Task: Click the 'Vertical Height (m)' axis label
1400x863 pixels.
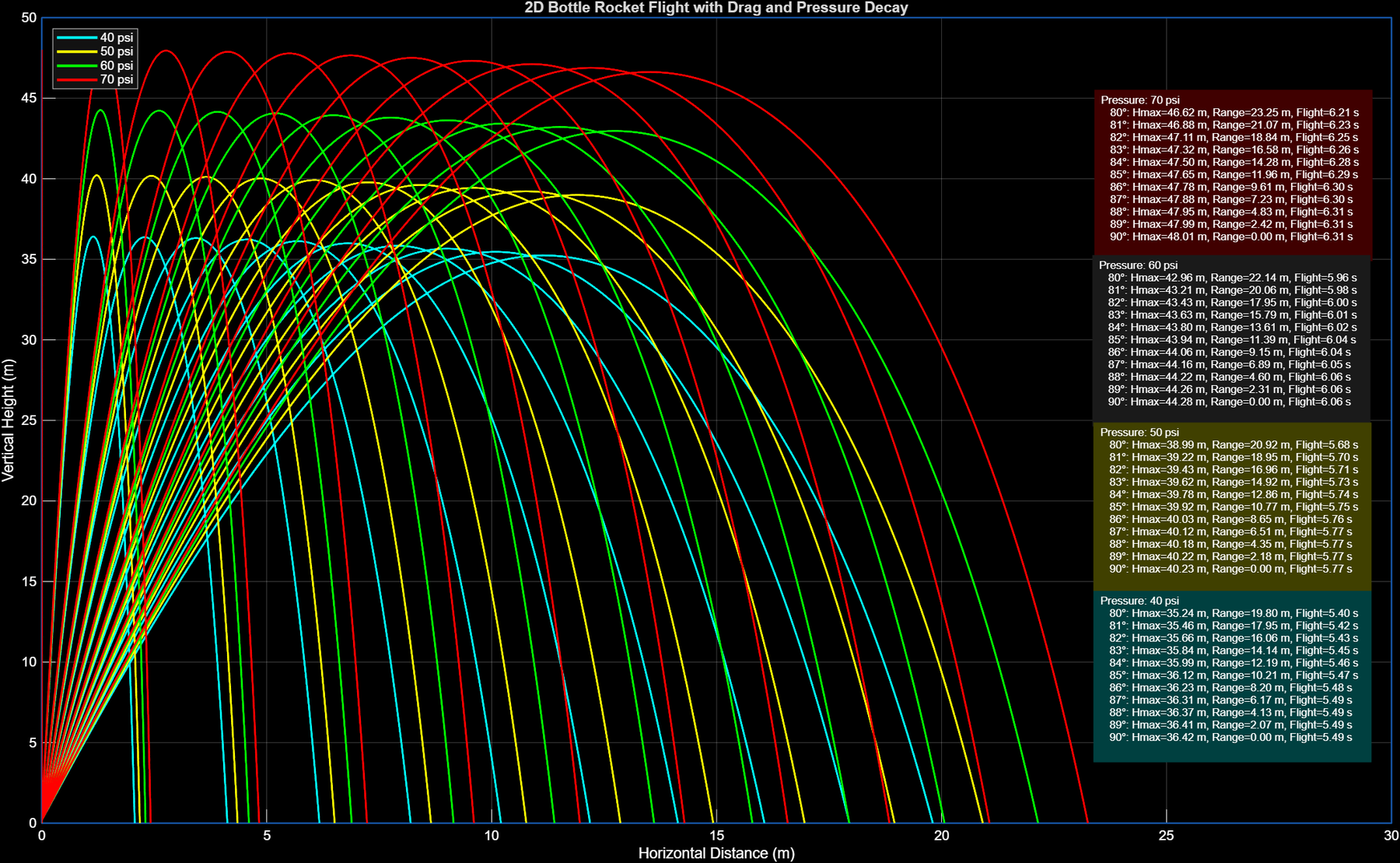Action: (x=9, y=420)
